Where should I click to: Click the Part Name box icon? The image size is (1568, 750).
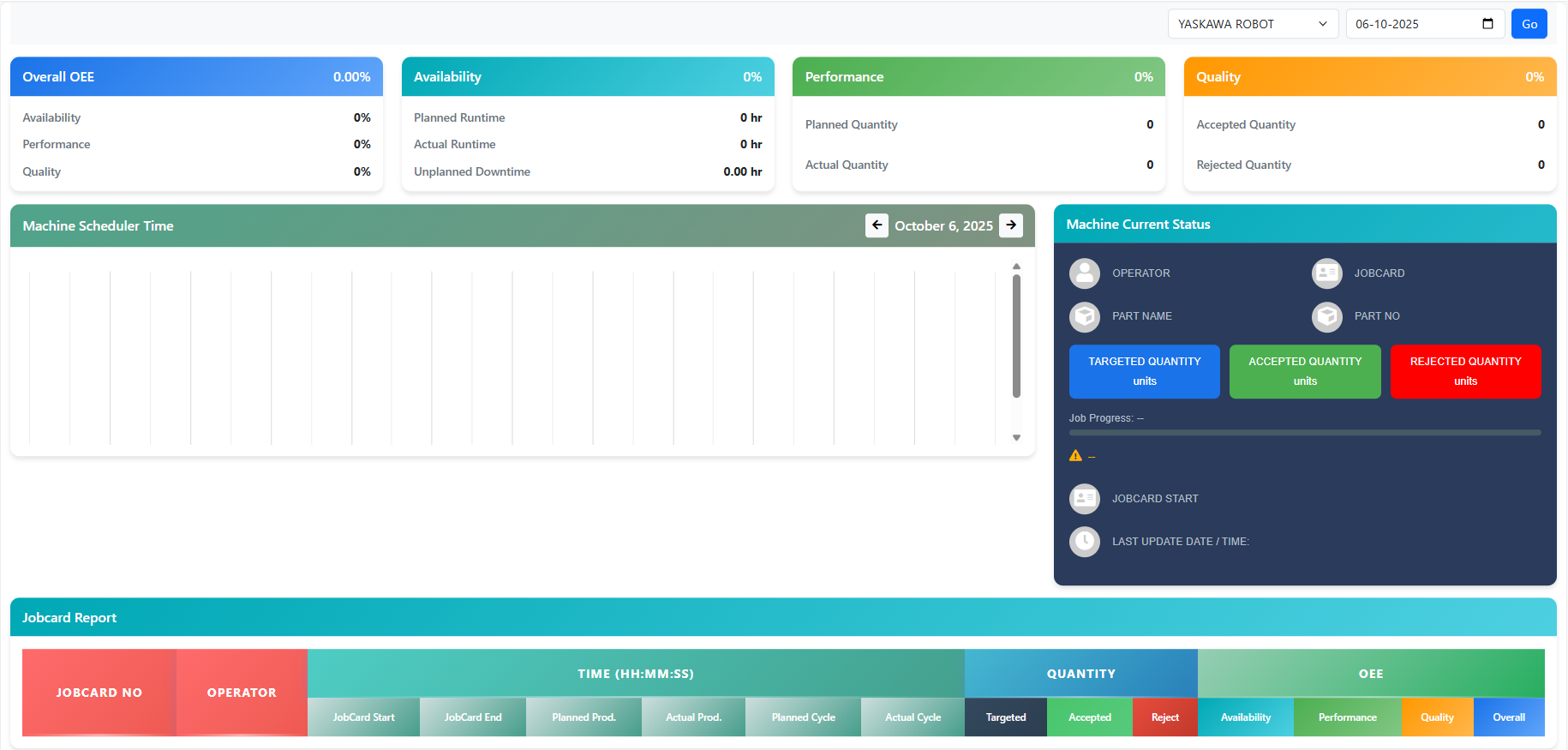click(1084, 316)
